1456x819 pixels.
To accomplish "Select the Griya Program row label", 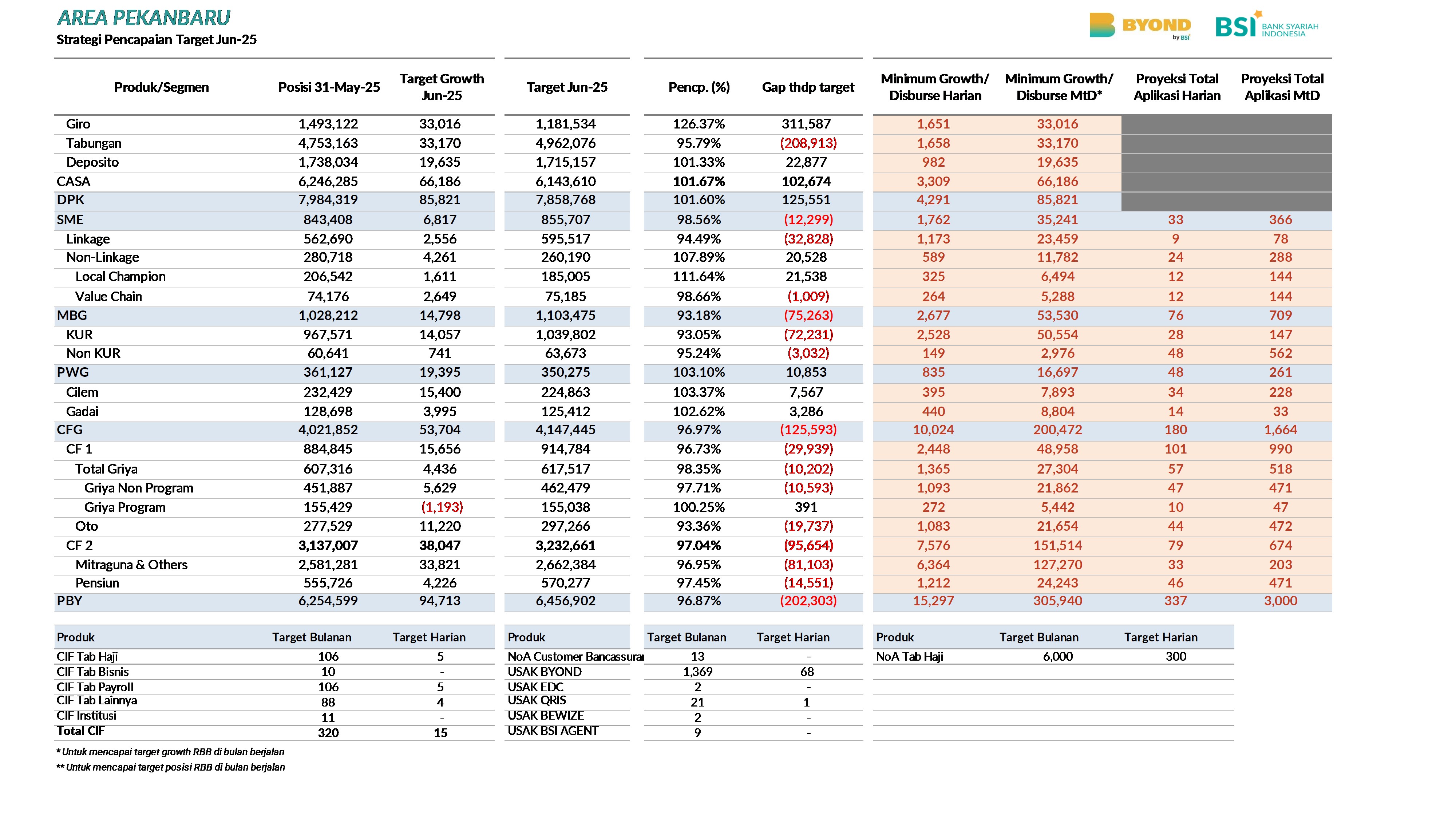I will (125, 507).
